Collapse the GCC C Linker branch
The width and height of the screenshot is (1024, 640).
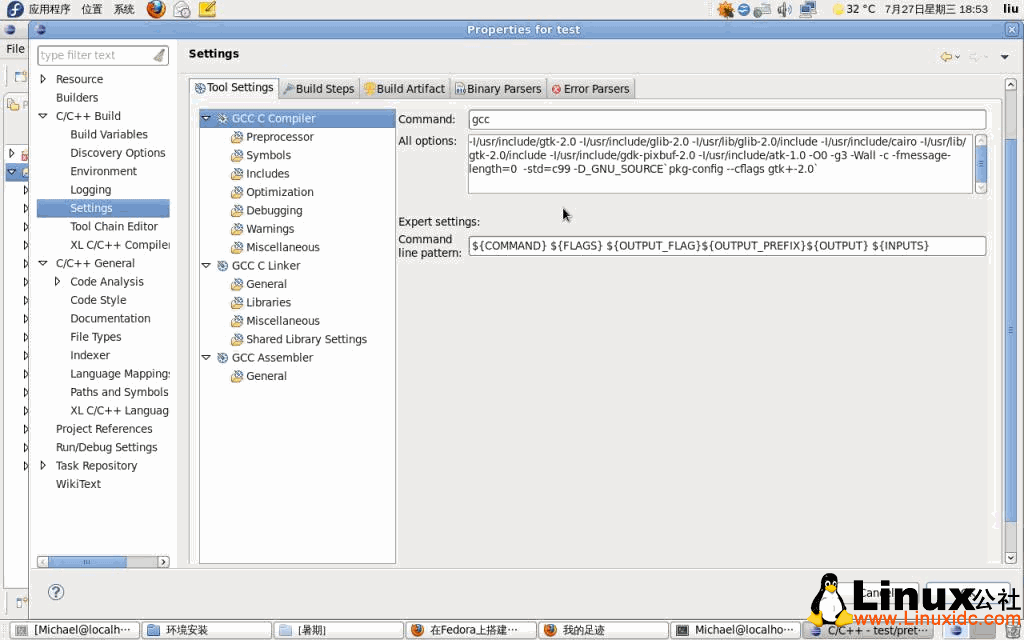tap(206, 265)
